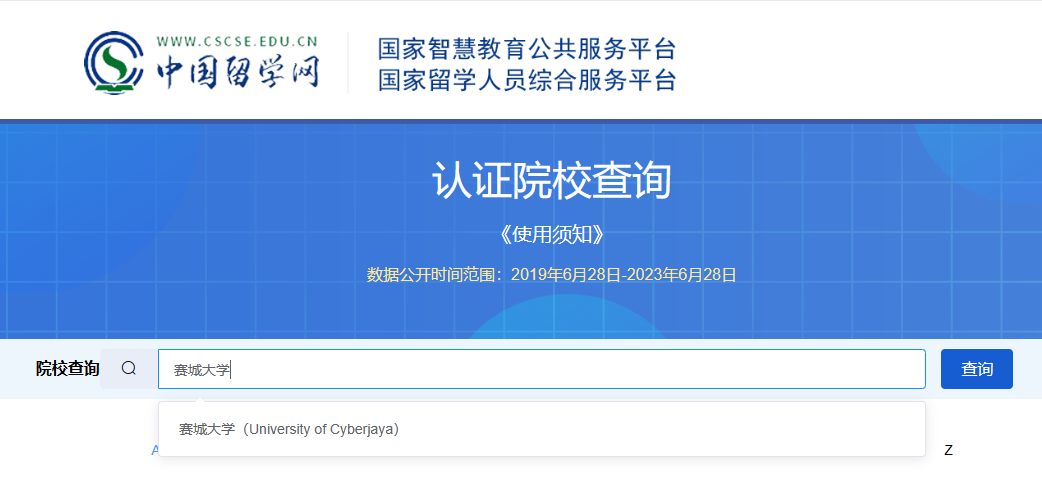Click 国家留学人员综合服务平台 header text
The height and width of the screenshot is (486, 1042).
coord(527,80)
